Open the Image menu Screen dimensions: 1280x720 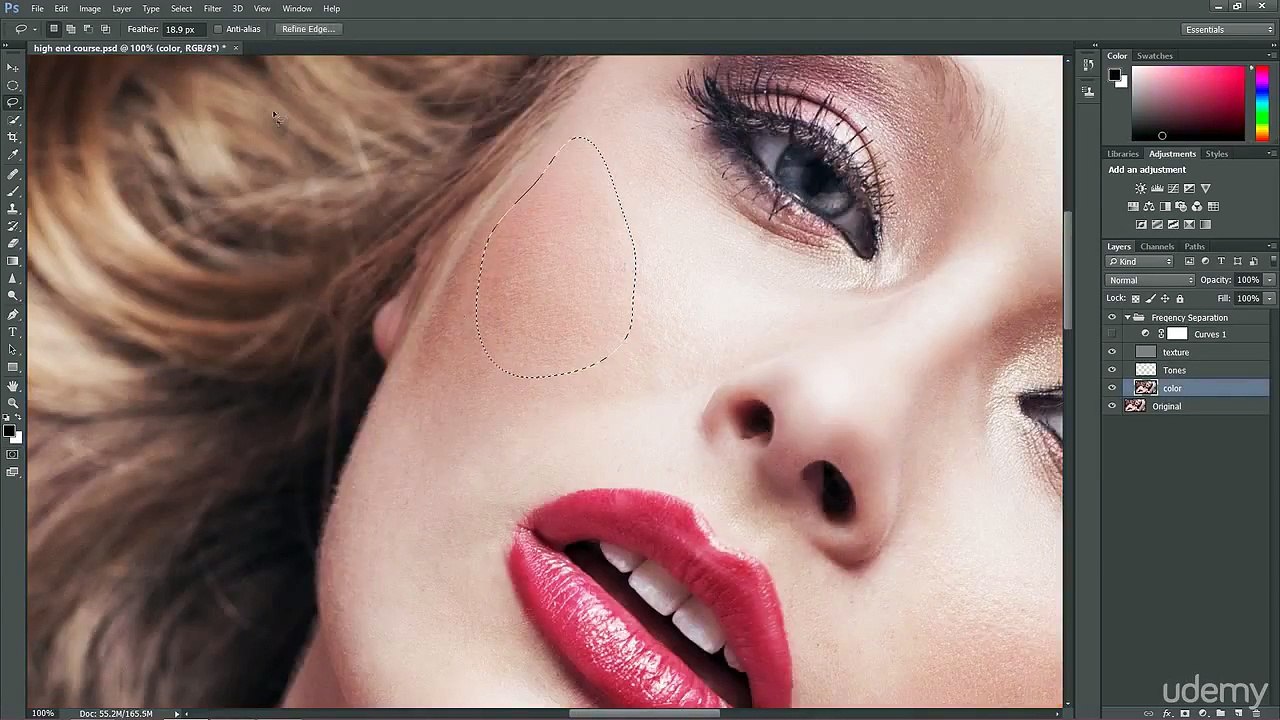coord(90,8)
